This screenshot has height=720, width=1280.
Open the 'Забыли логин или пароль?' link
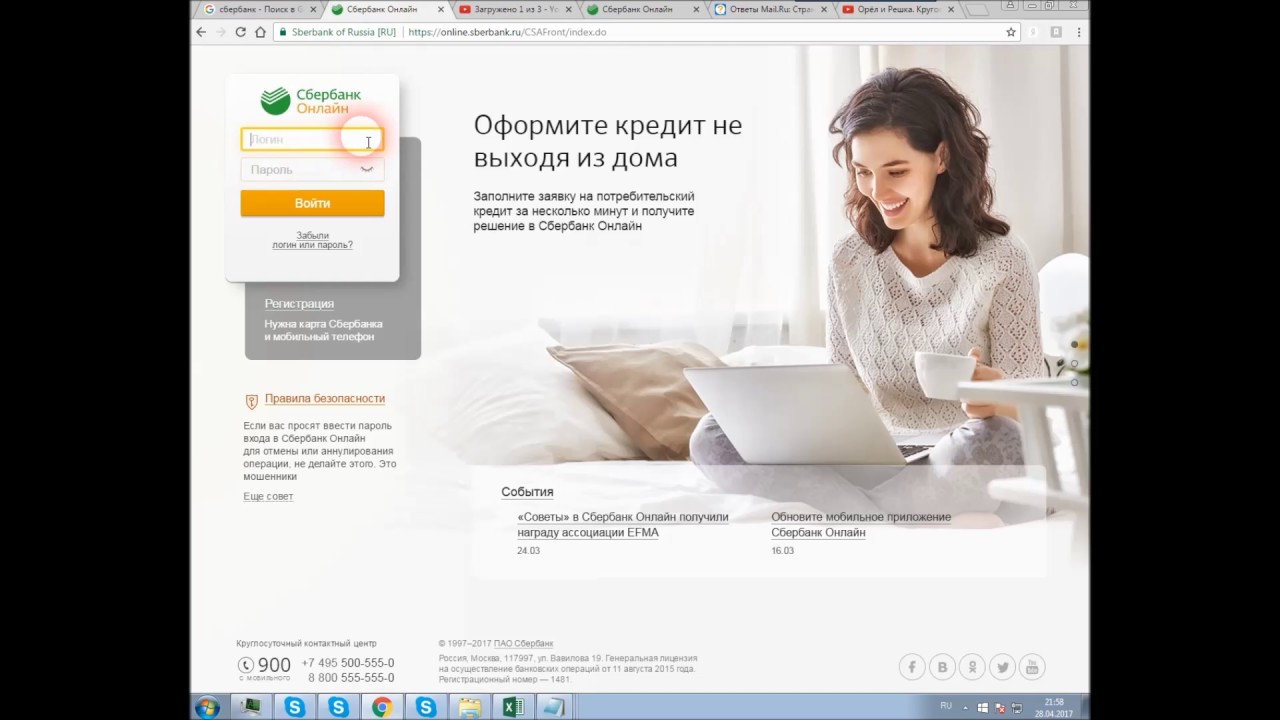pyautogui.click(x=312, y=240)
